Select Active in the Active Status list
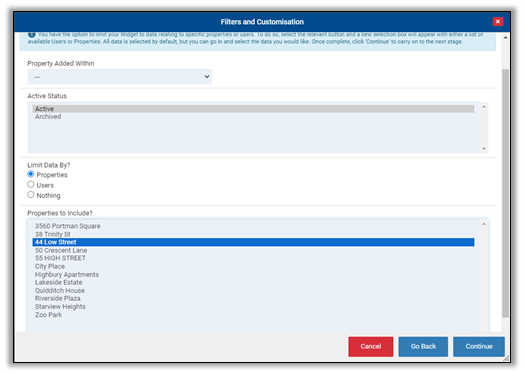Screen dimensions: 524x374 [x=253, y=109]
